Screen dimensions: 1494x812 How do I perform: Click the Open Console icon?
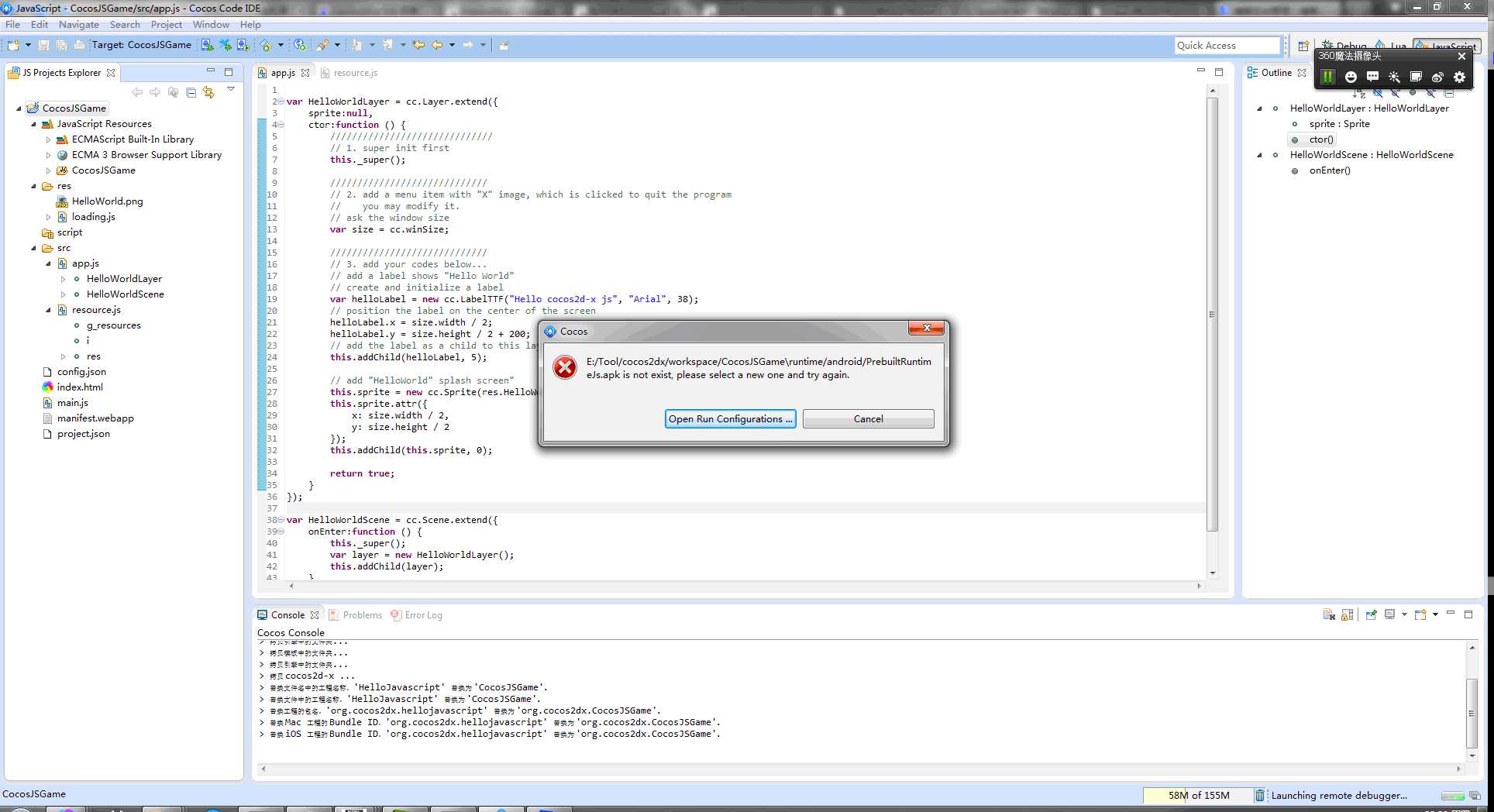(1420, 614)
